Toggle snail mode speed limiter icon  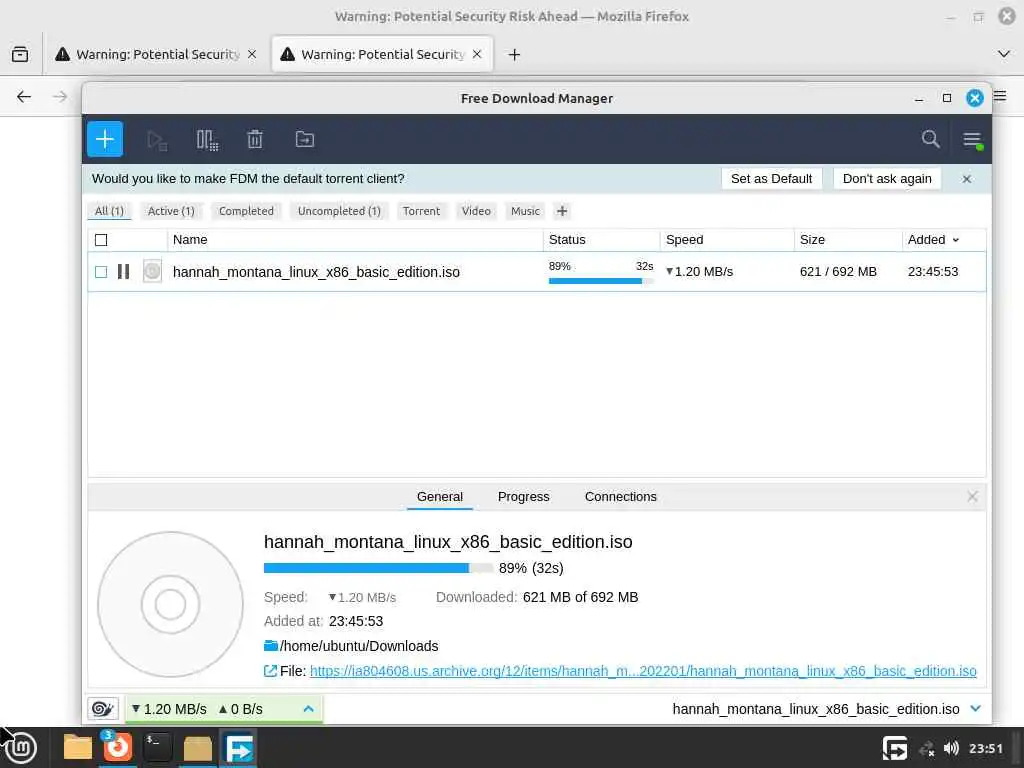tap(103, 709)
